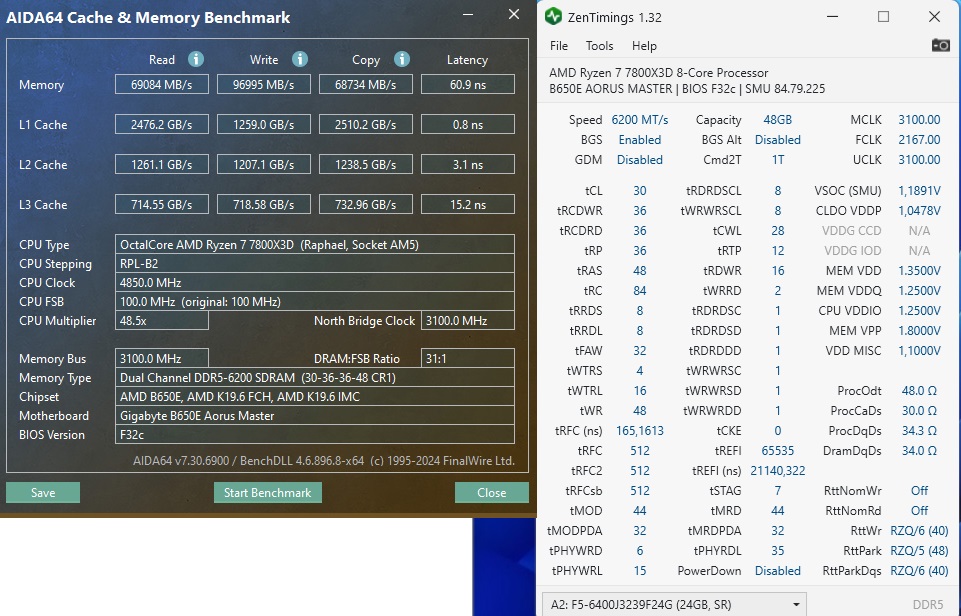Click the DDR5 label in ZenTimings
This screenshot has height=616, width=961.
[927, 605]
